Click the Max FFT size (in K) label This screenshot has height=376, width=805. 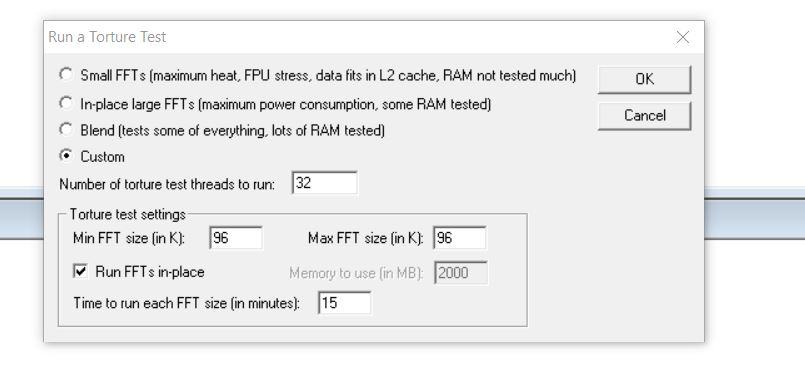366,238
